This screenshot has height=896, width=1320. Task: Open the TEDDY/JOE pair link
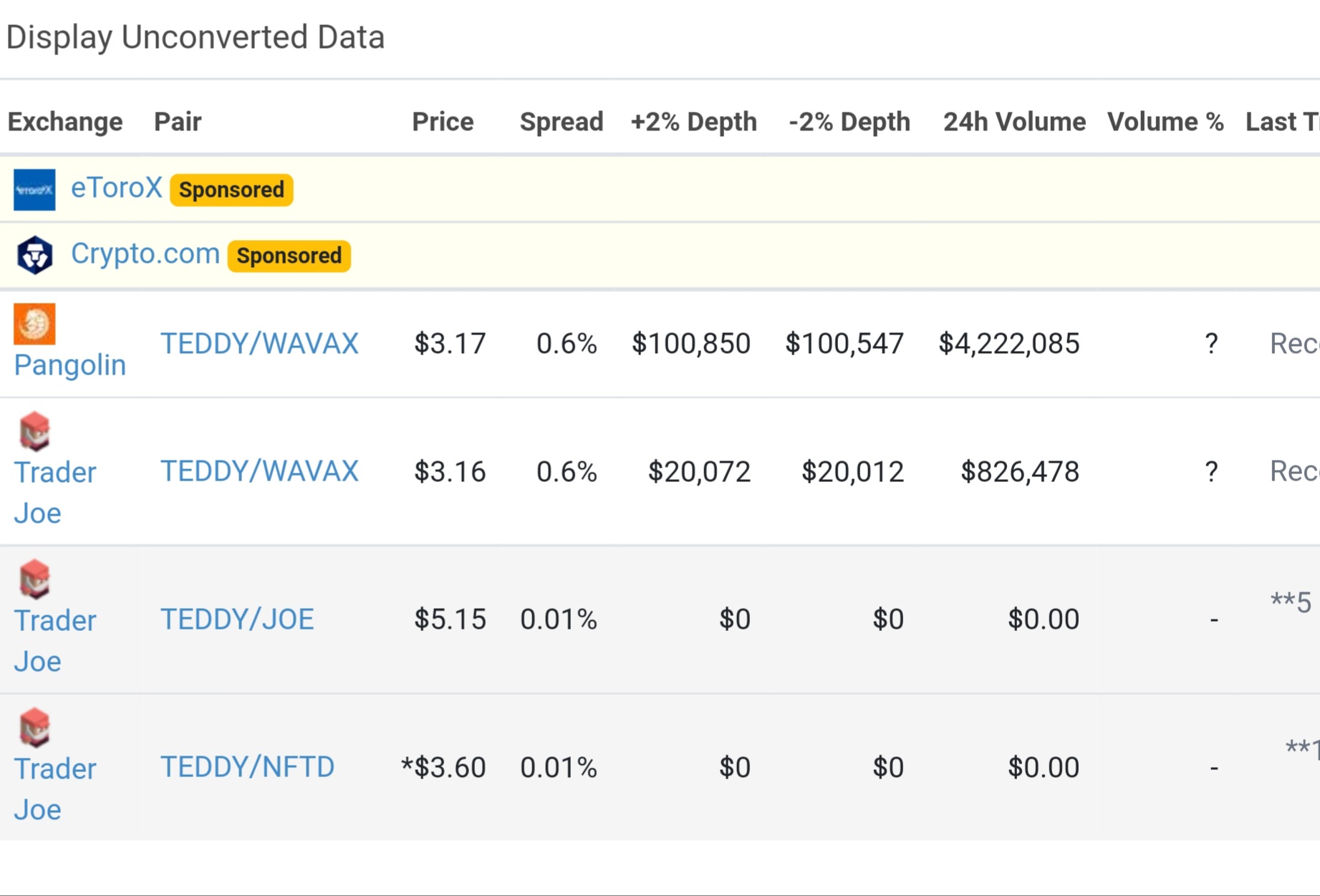tap(237, 620)
